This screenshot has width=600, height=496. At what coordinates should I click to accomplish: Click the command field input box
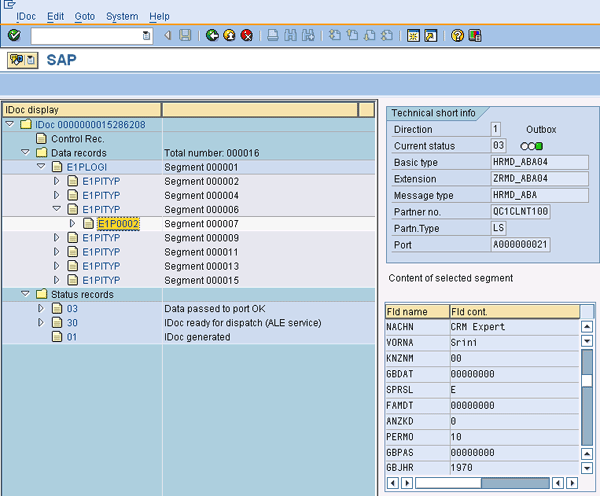coord(86,35)
